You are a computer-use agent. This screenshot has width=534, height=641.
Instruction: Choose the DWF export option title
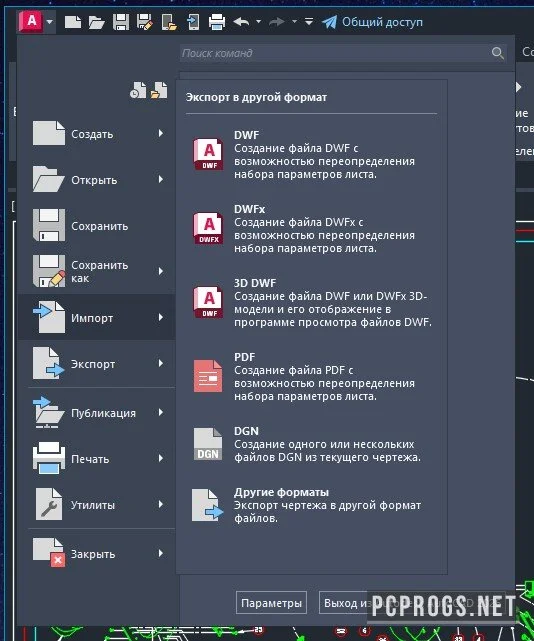tap(247, 135)
